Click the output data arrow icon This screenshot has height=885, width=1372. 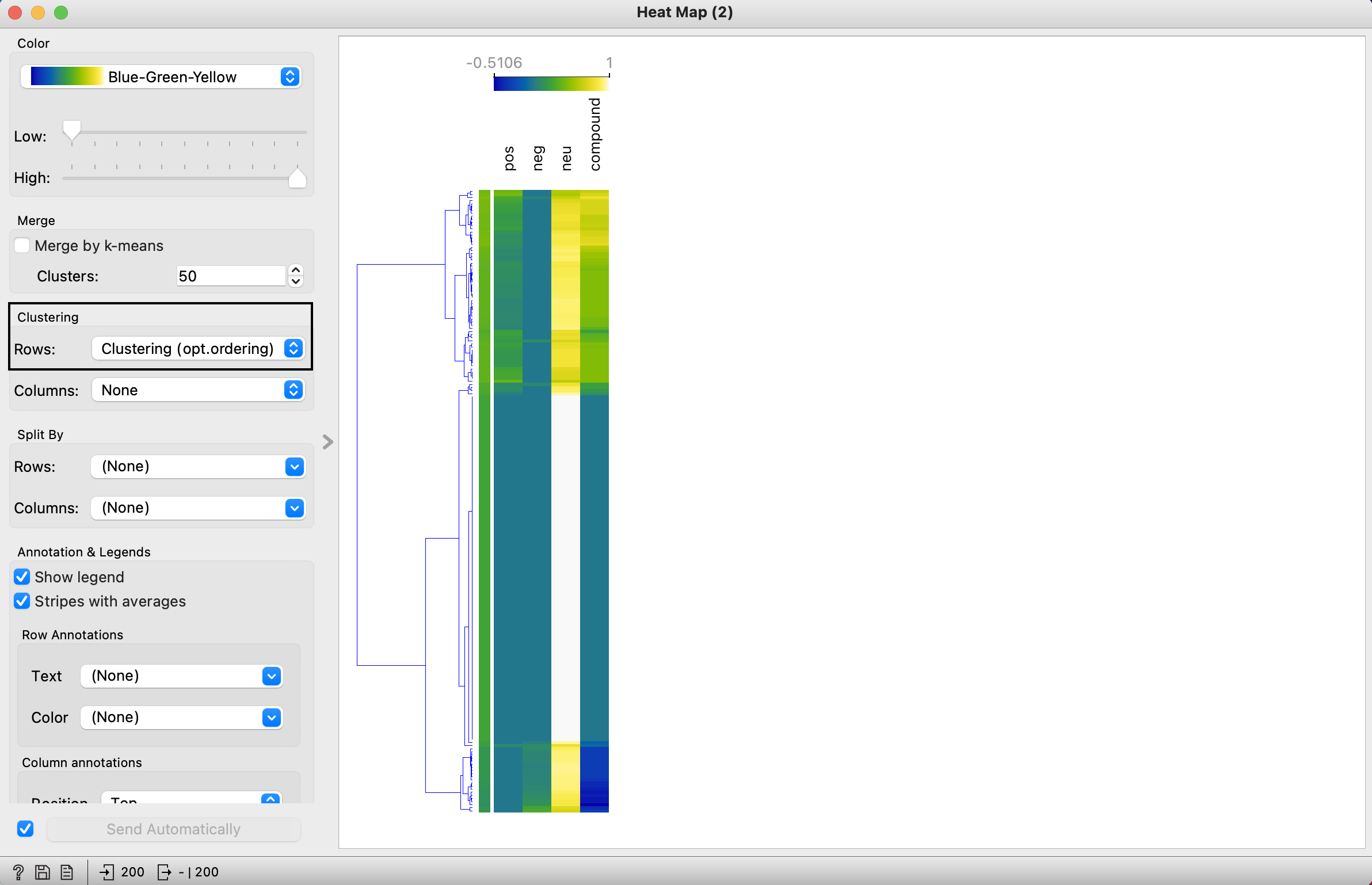click(x=164, y=872)
